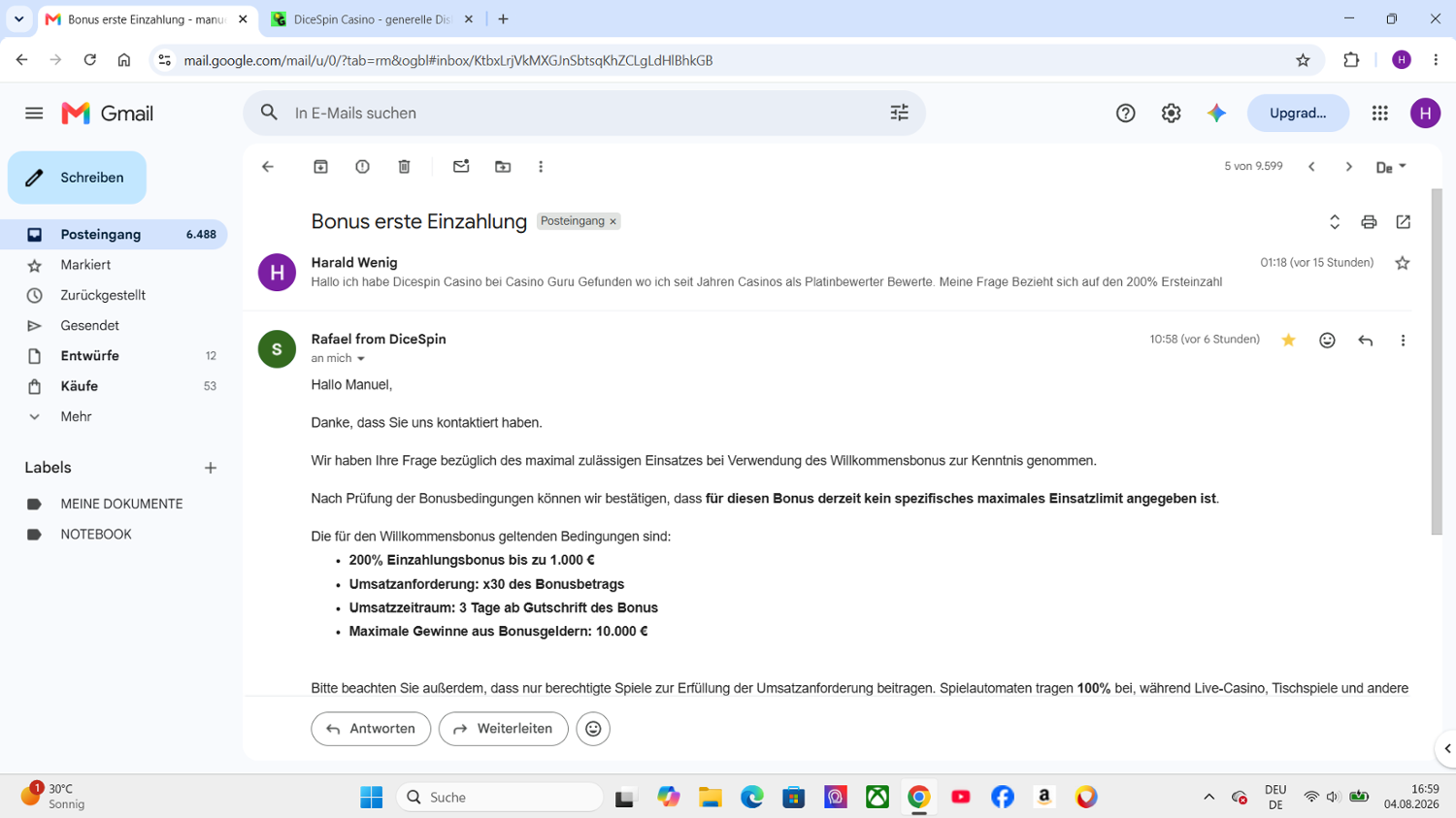Click the 'In E-Mails suchen' search field
This screenshot has height=818, width=1456.
pos(582,114)
